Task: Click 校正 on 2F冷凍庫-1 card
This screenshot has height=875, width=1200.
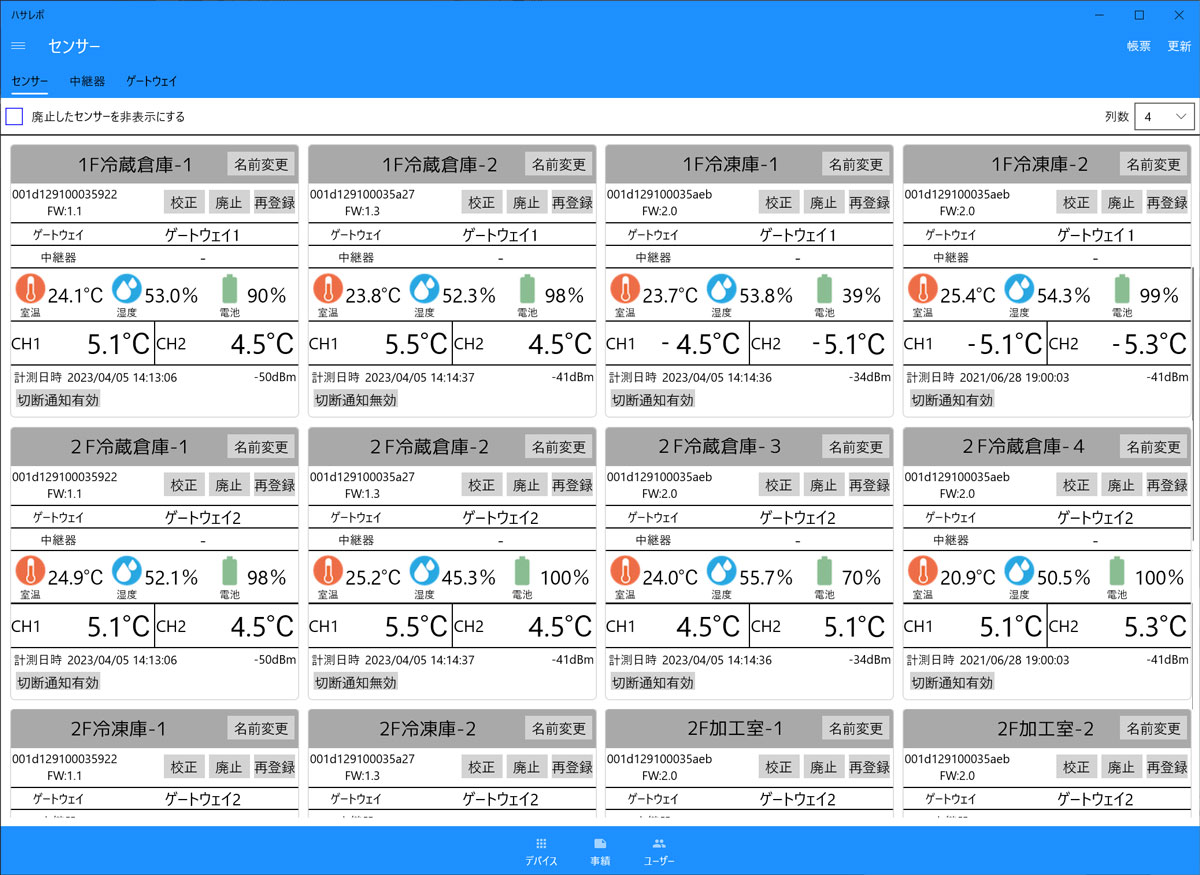Action: tap(184, 767)
